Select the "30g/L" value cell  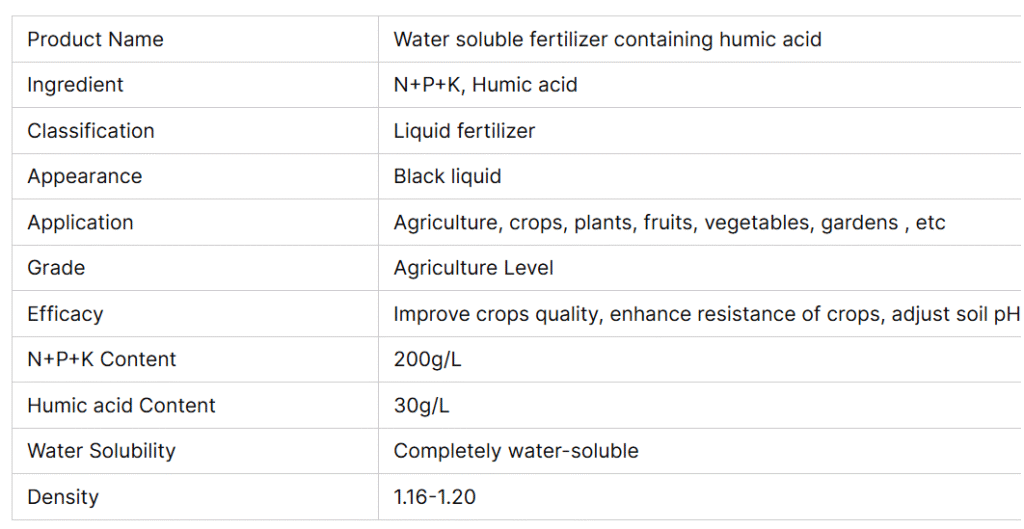tap(421, 405)
